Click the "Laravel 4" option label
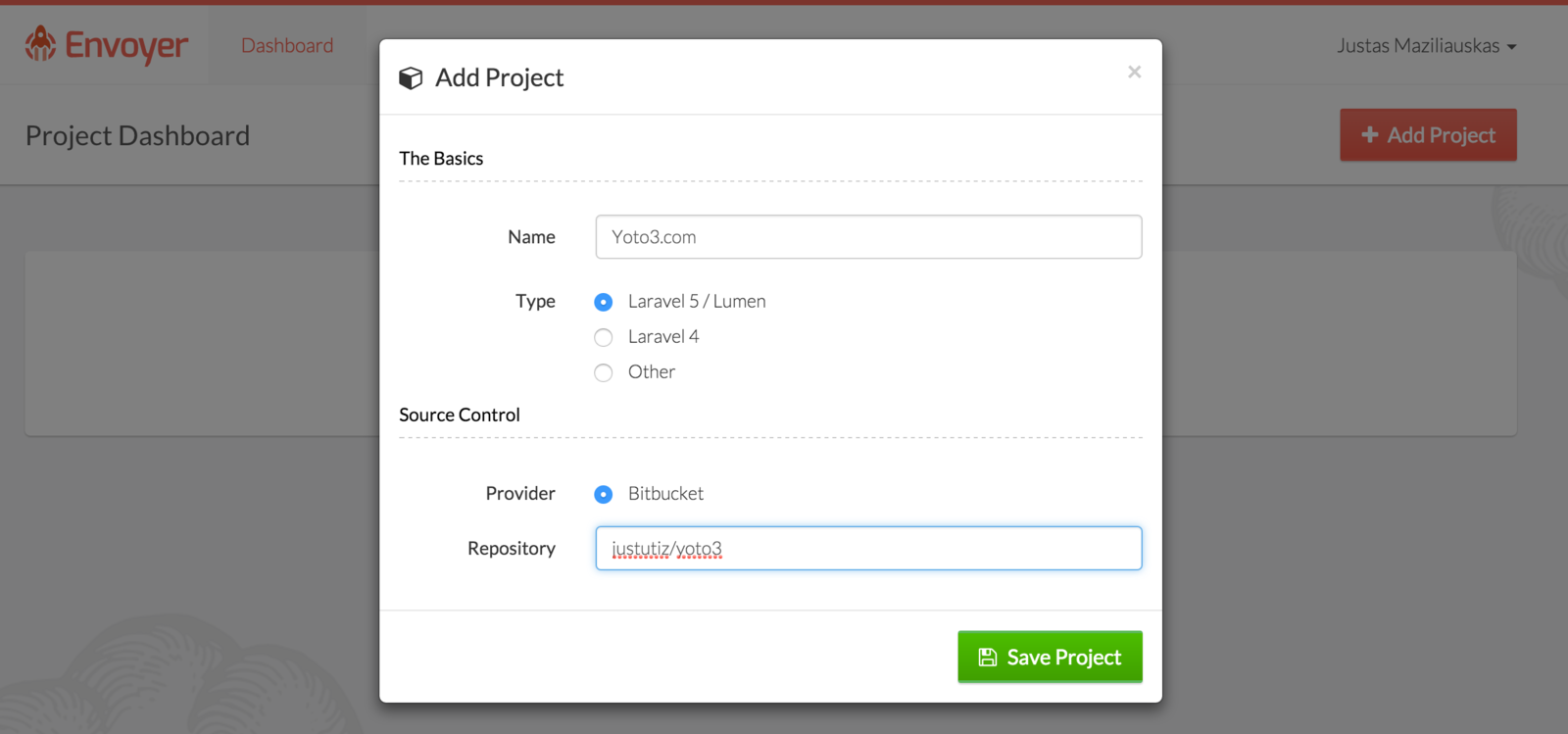 point(663,336)
